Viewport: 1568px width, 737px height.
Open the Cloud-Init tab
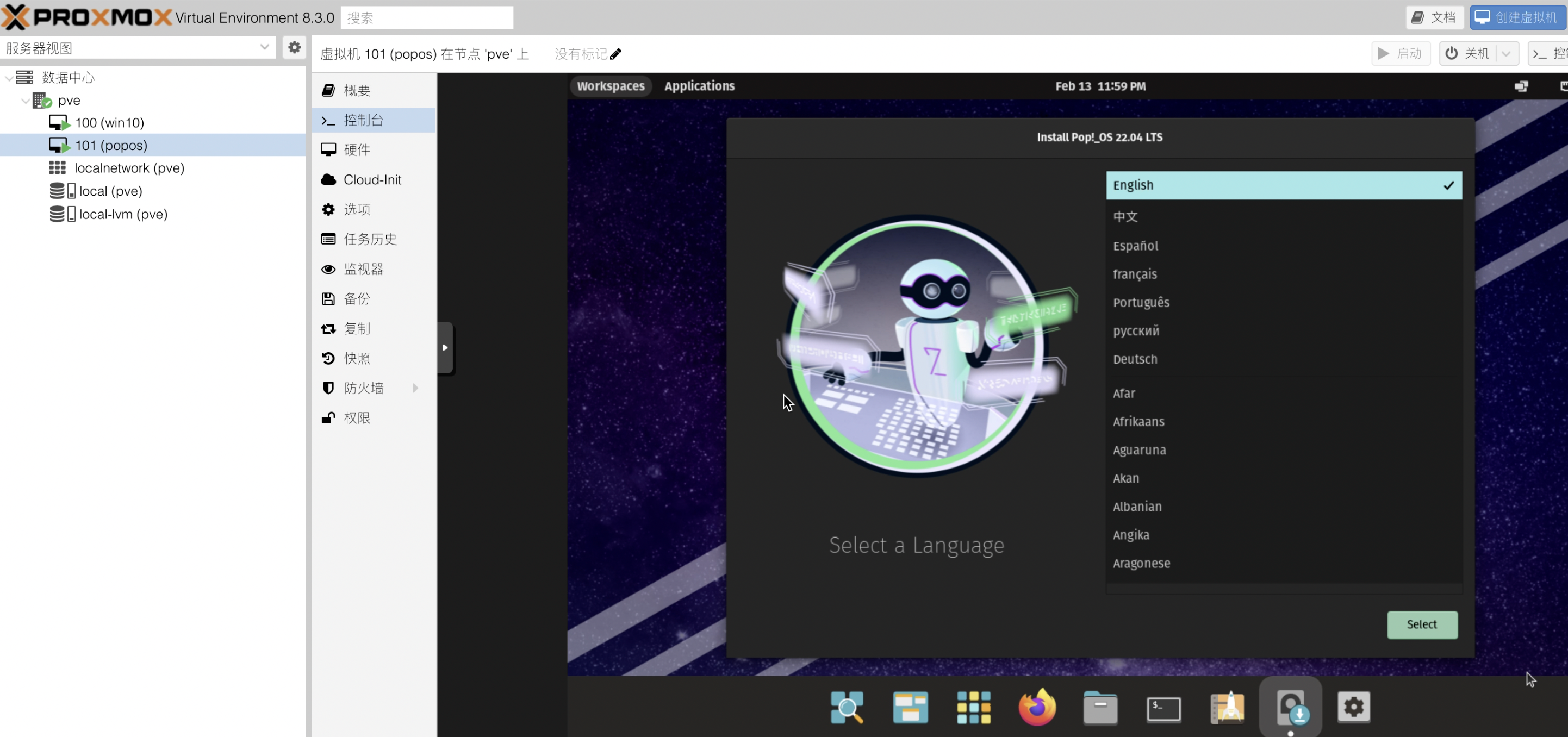click(x=374, y=179)
